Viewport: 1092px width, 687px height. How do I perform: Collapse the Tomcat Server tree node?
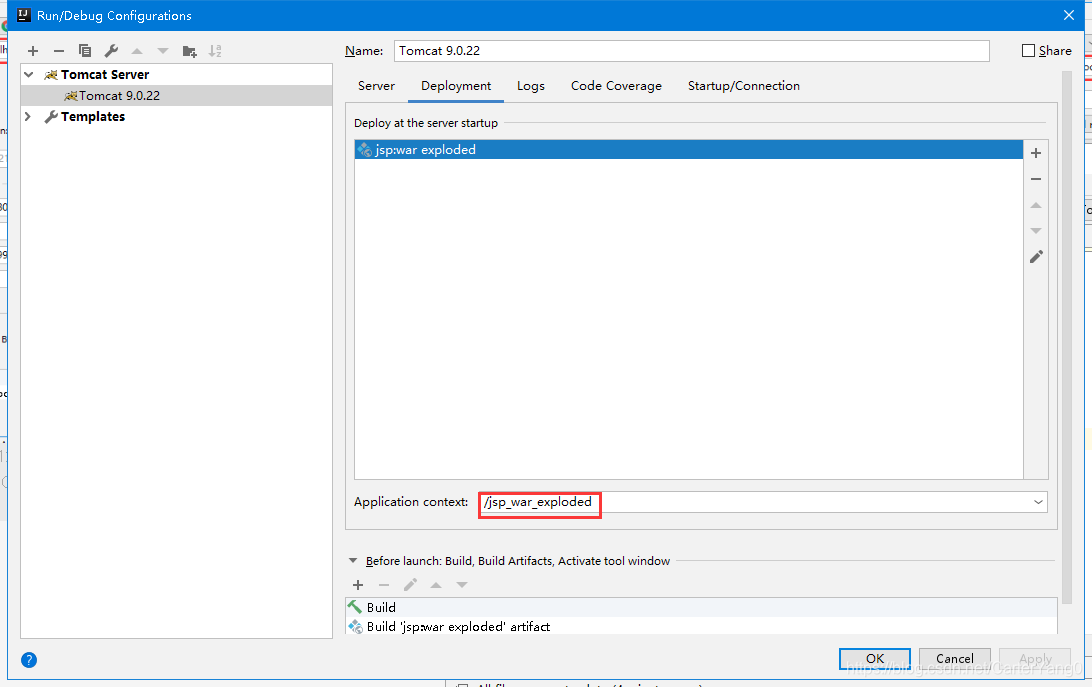29,75
